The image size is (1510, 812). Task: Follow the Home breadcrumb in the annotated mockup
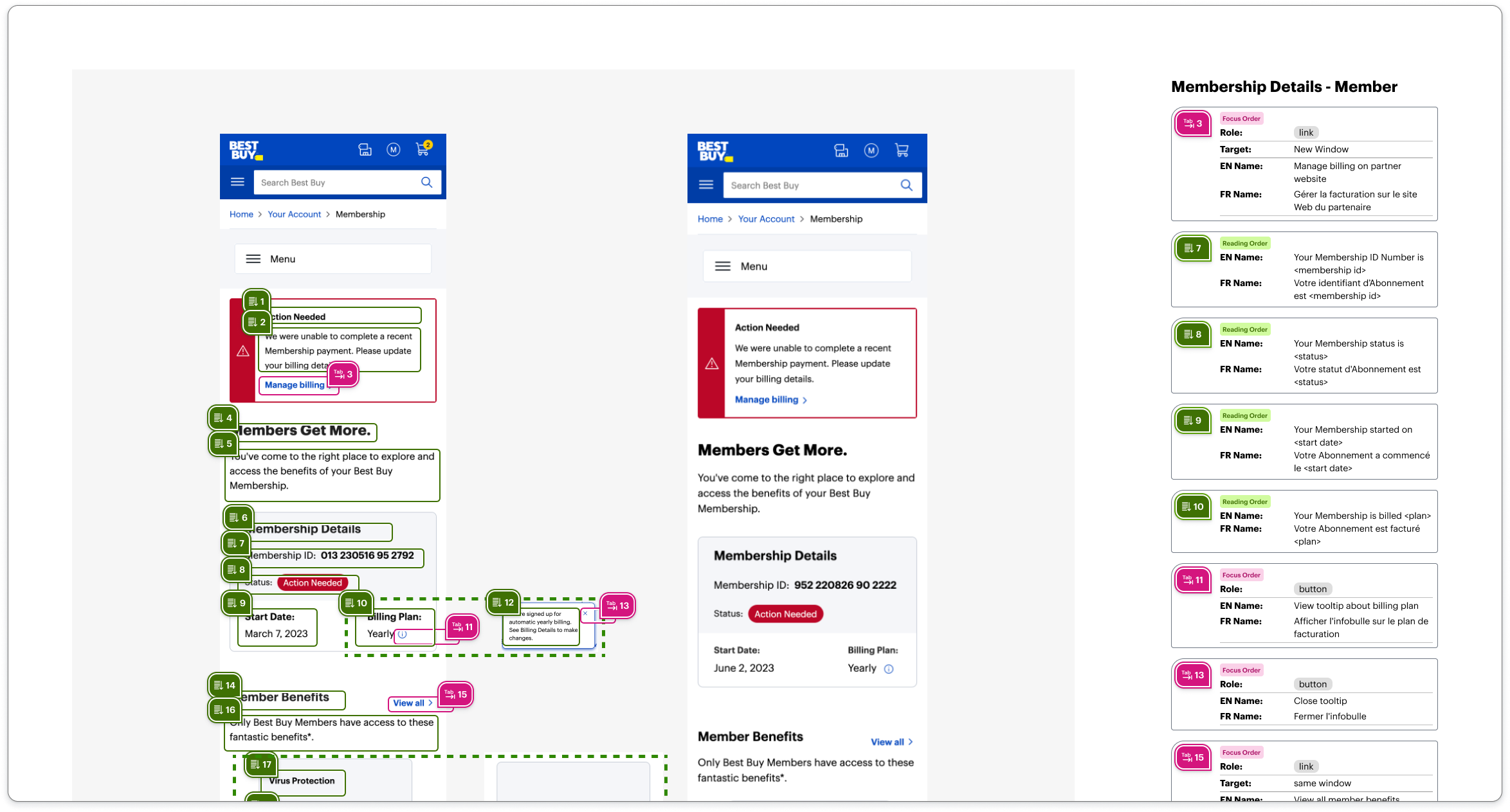(x=241, y=214)
